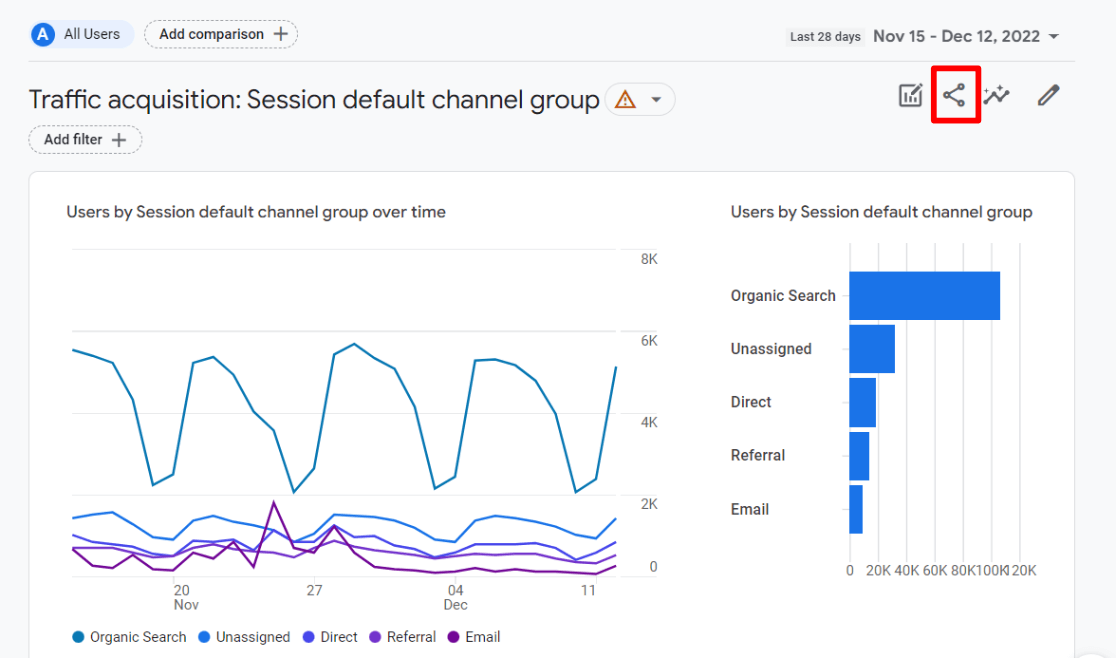Open the Share this report icon
The height and width of the screenshot is (658, 1116).
tap(955, 95)
